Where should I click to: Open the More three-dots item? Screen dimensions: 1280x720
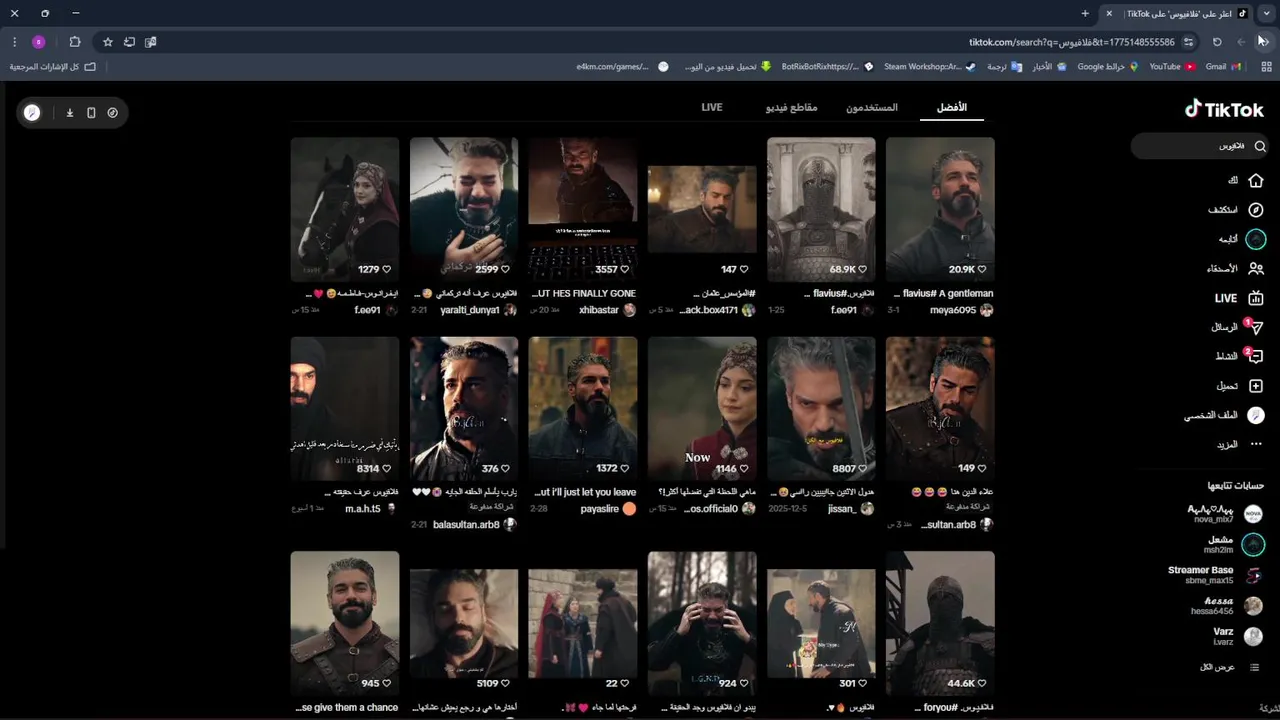[x=1240, y=444]
